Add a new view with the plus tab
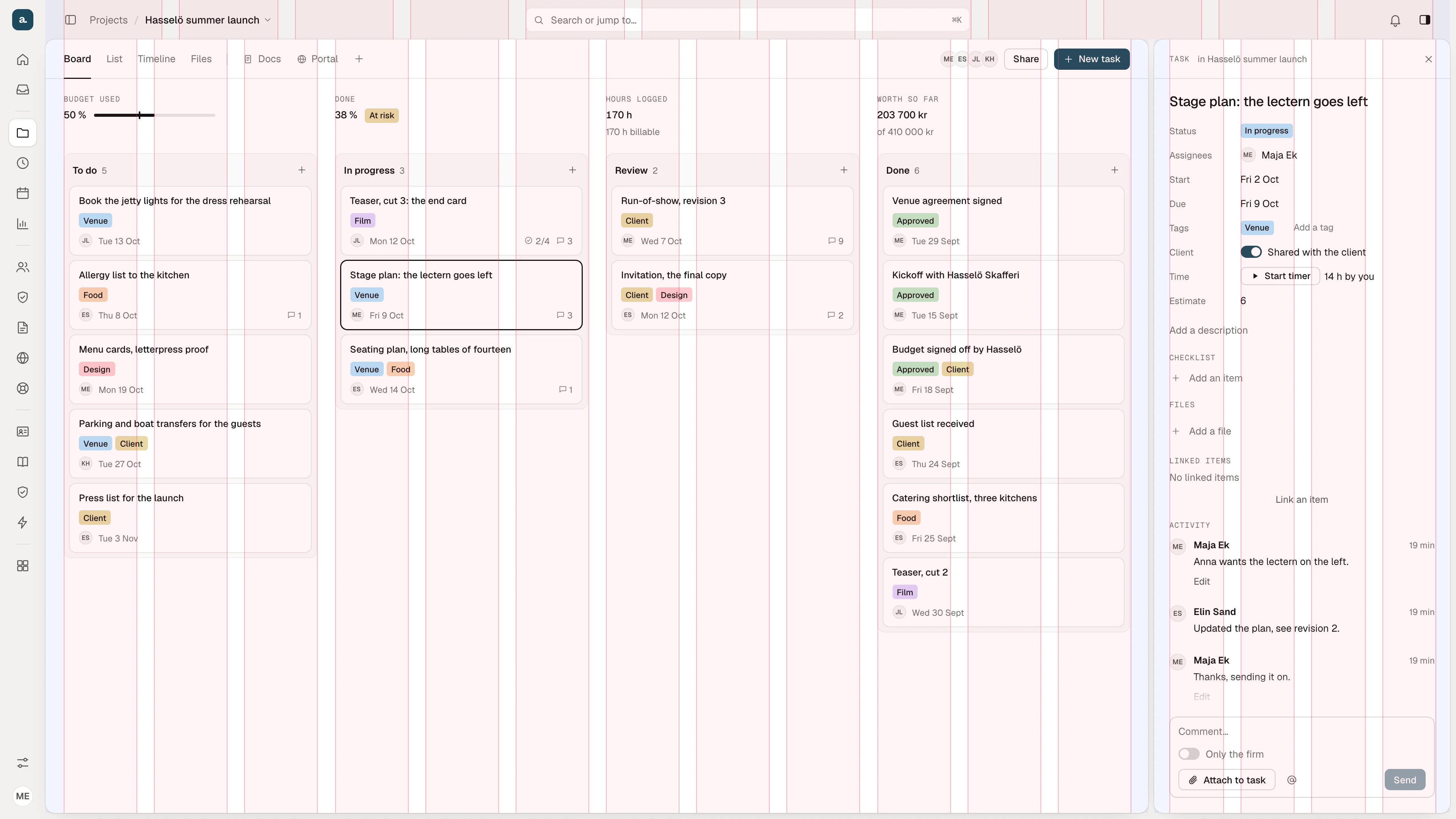The image size is (1456, 819). [x=359, y=59]
